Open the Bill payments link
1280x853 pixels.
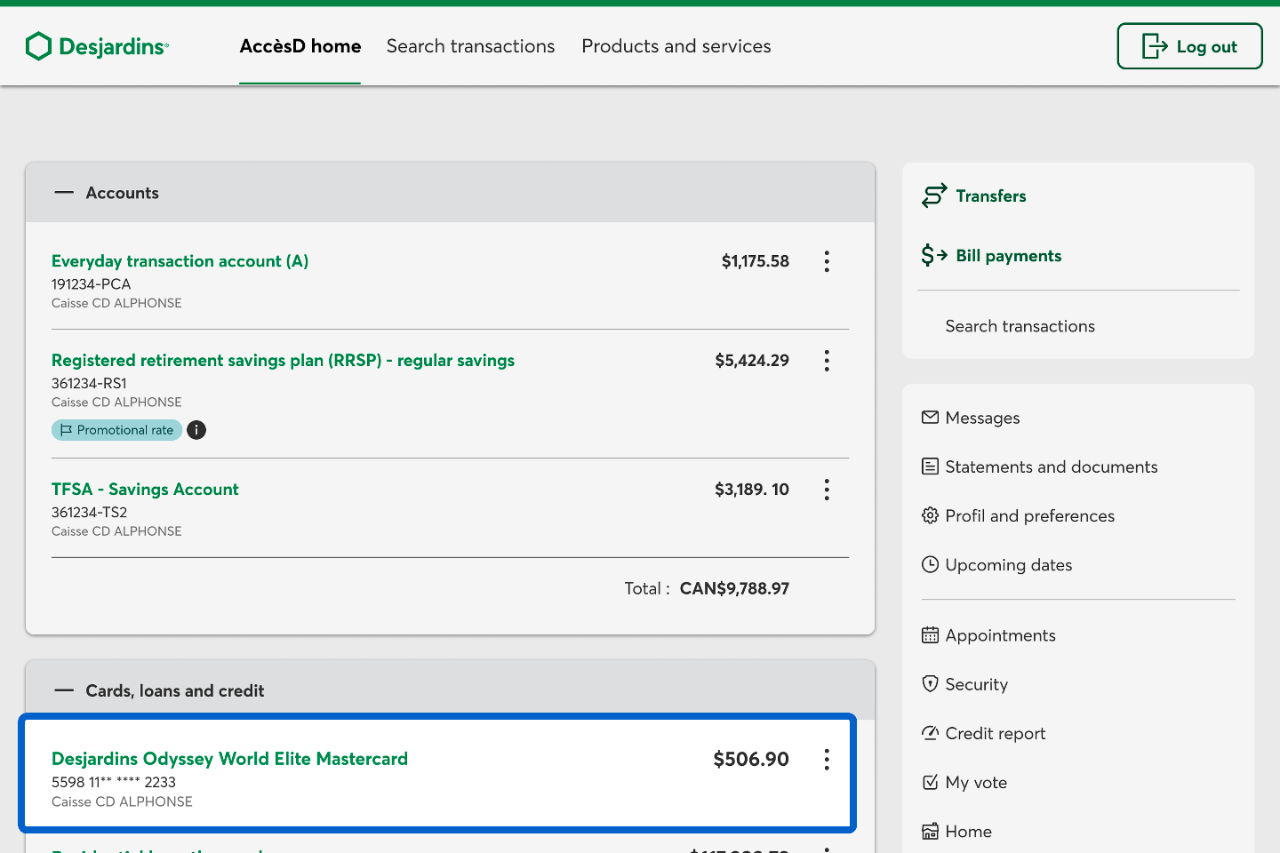coord(1009,256)
